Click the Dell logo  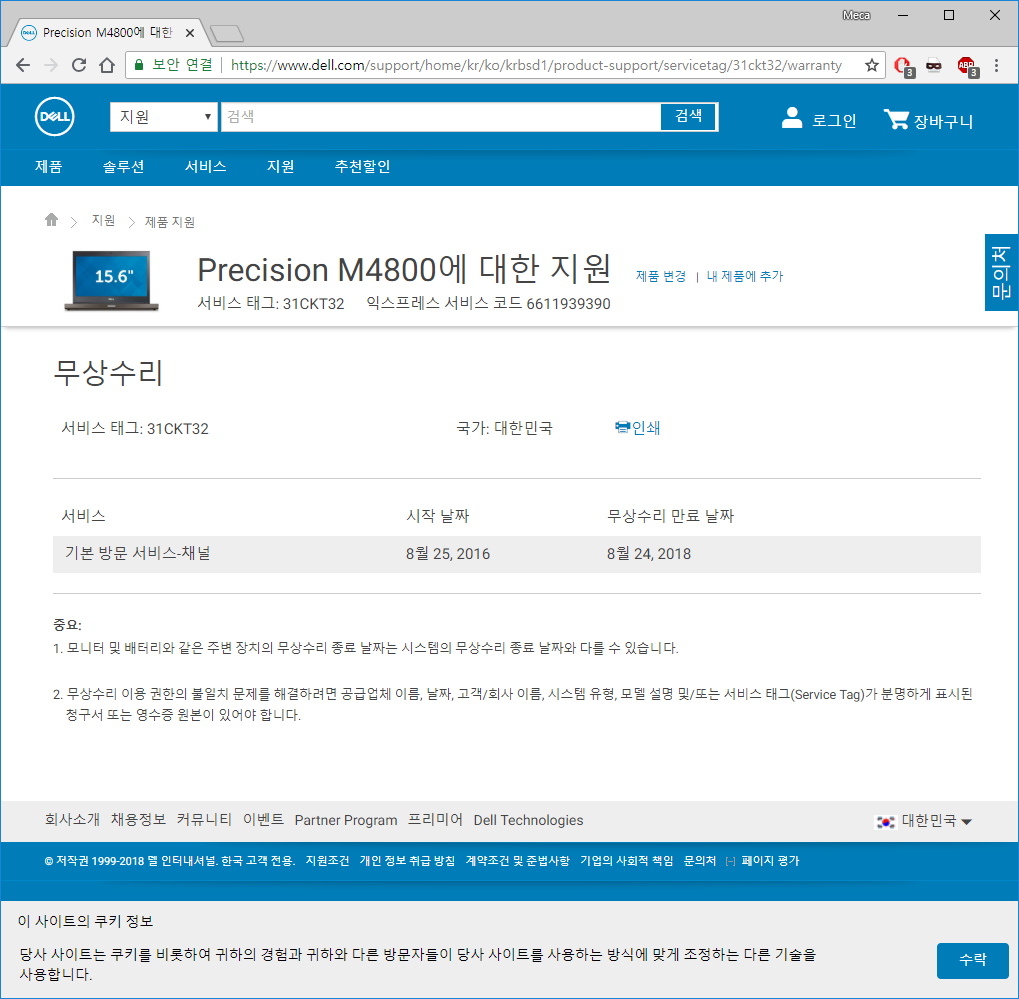tap(55, 117)
